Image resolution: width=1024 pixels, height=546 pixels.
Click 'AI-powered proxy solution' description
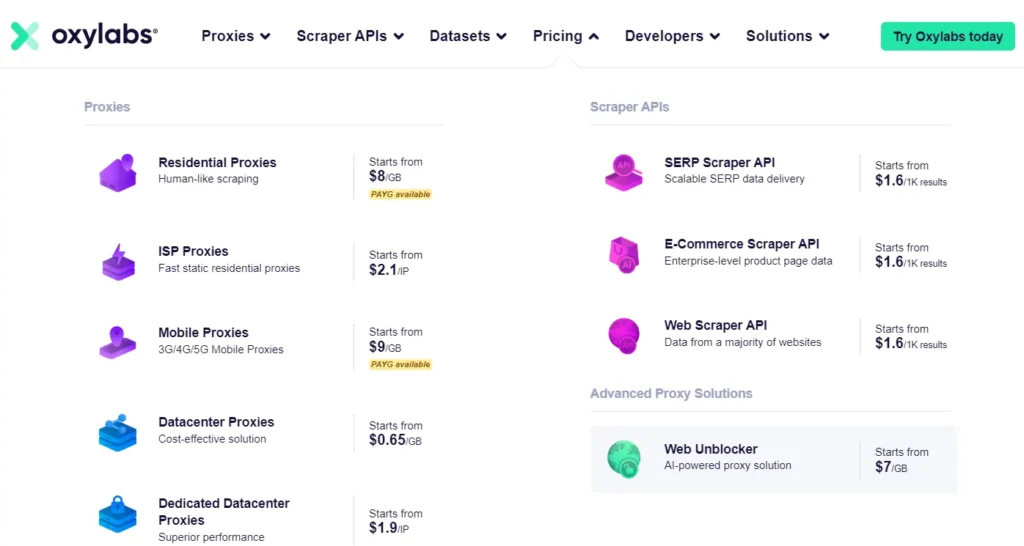tap(728, 466)
